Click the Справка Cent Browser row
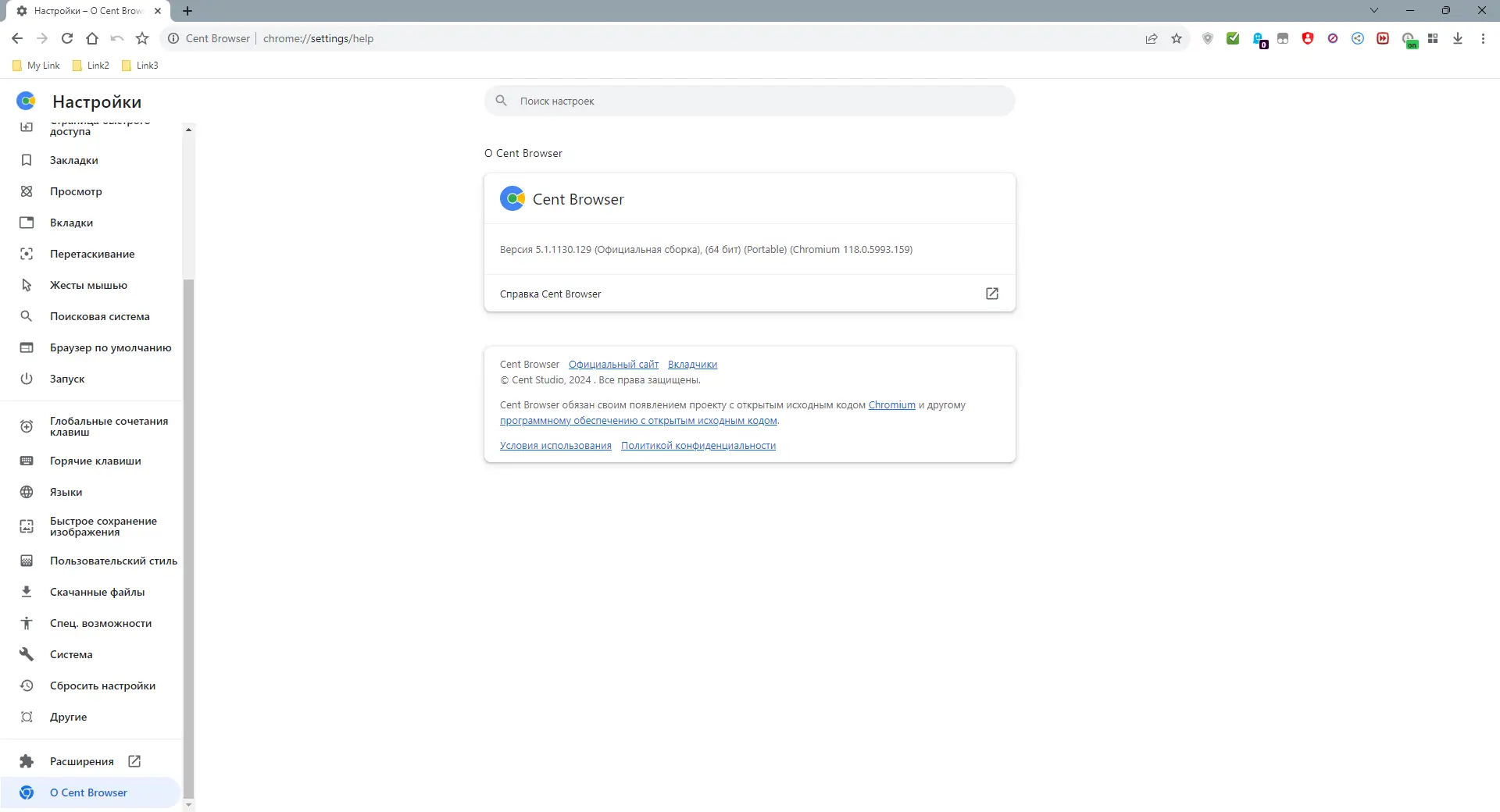Screen dimensions: 1500x812 [x=750, y=294]
